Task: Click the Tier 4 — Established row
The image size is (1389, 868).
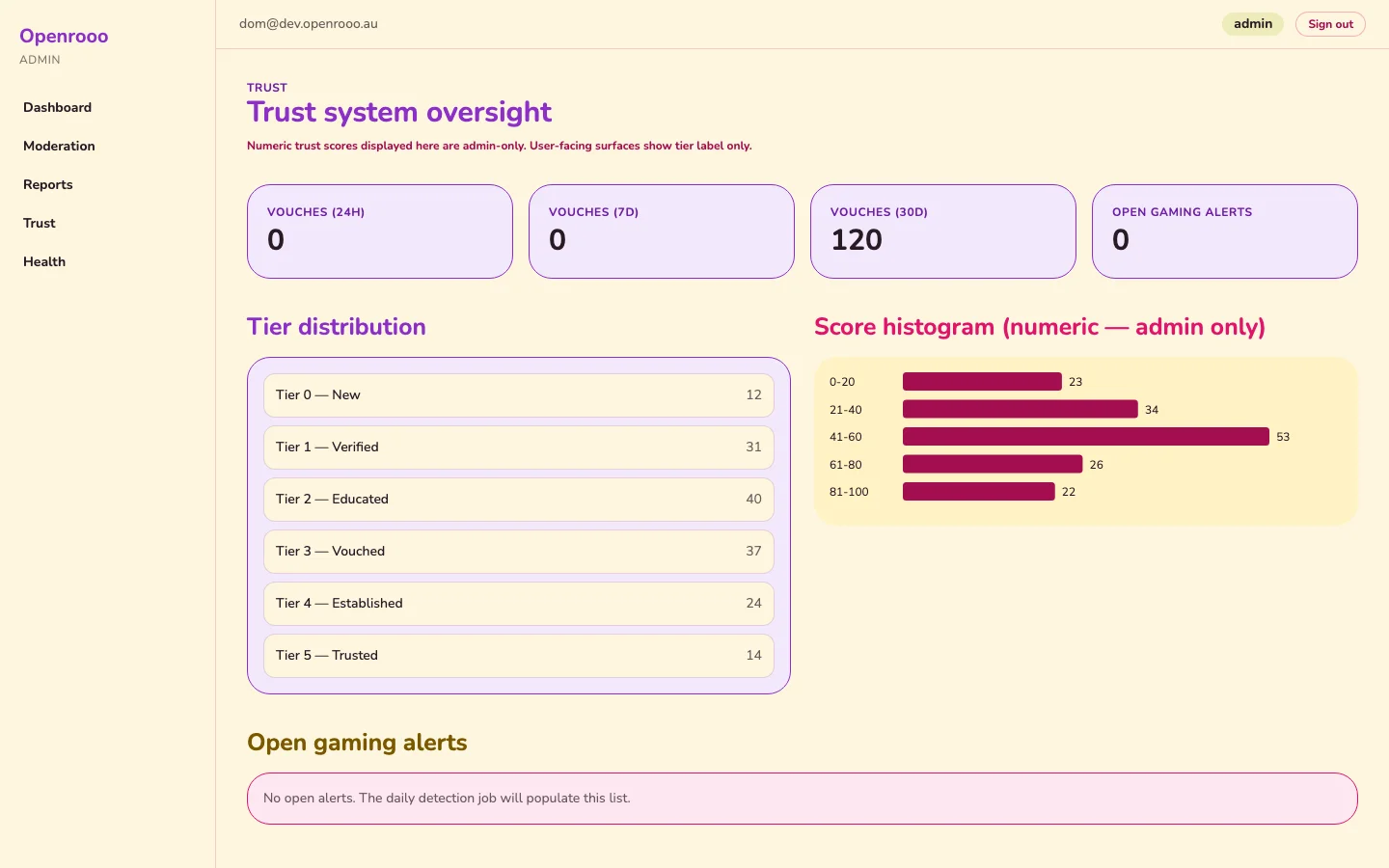Action: pos(519,604)
